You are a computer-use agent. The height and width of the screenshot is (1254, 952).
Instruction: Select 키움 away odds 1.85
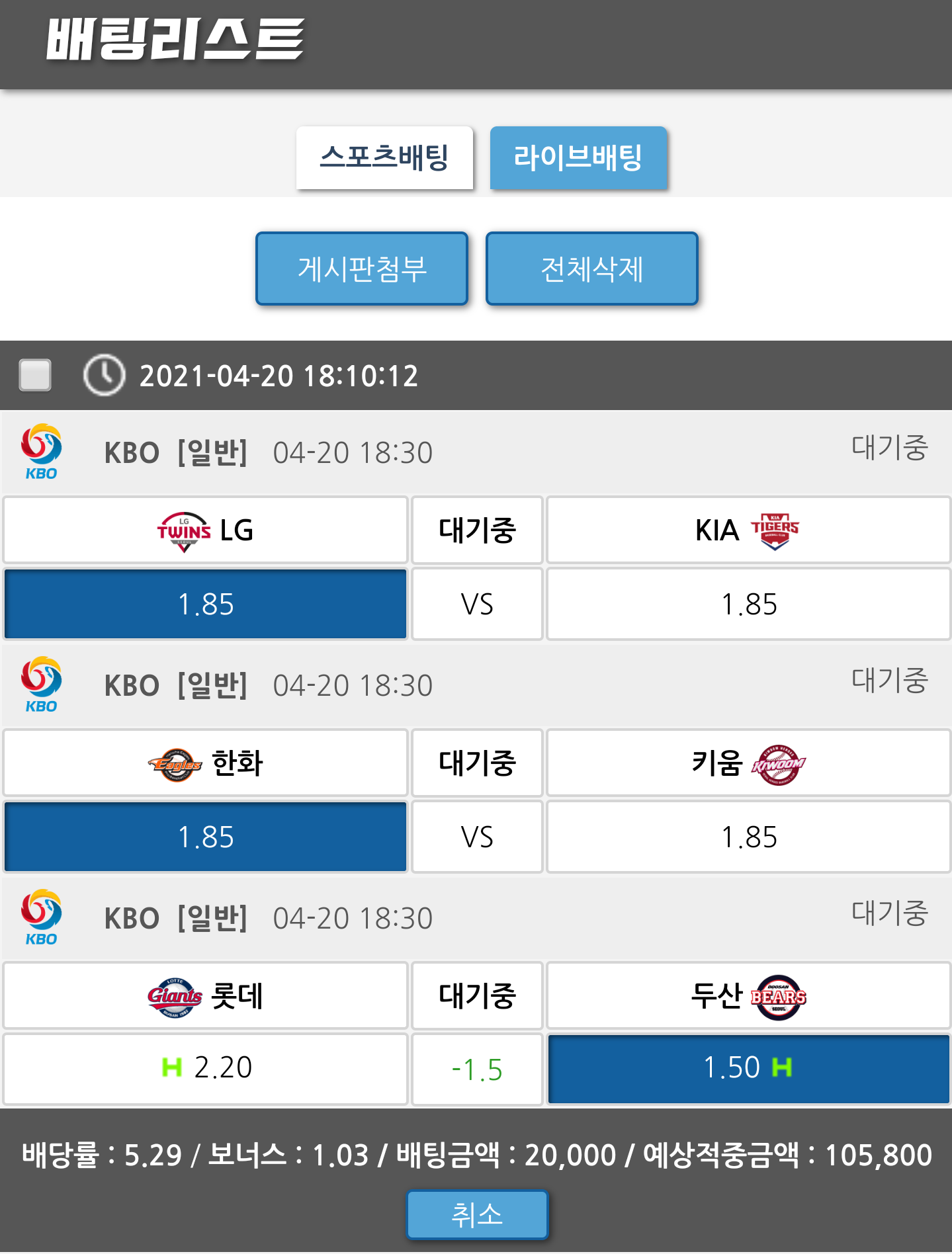pos(749,837)
